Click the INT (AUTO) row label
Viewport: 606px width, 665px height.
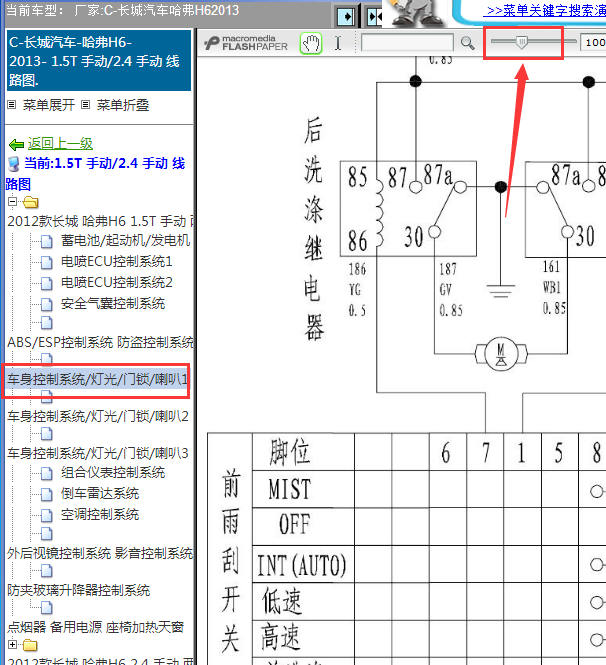(302, 565)
